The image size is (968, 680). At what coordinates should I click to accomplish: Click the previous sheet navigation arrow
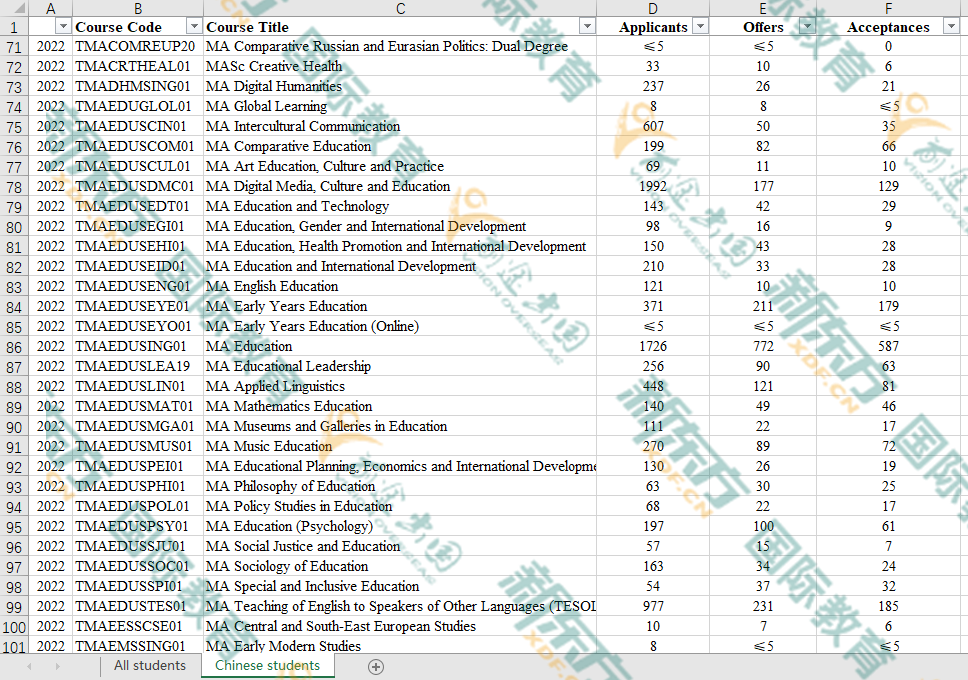click(x=29, y=667)
